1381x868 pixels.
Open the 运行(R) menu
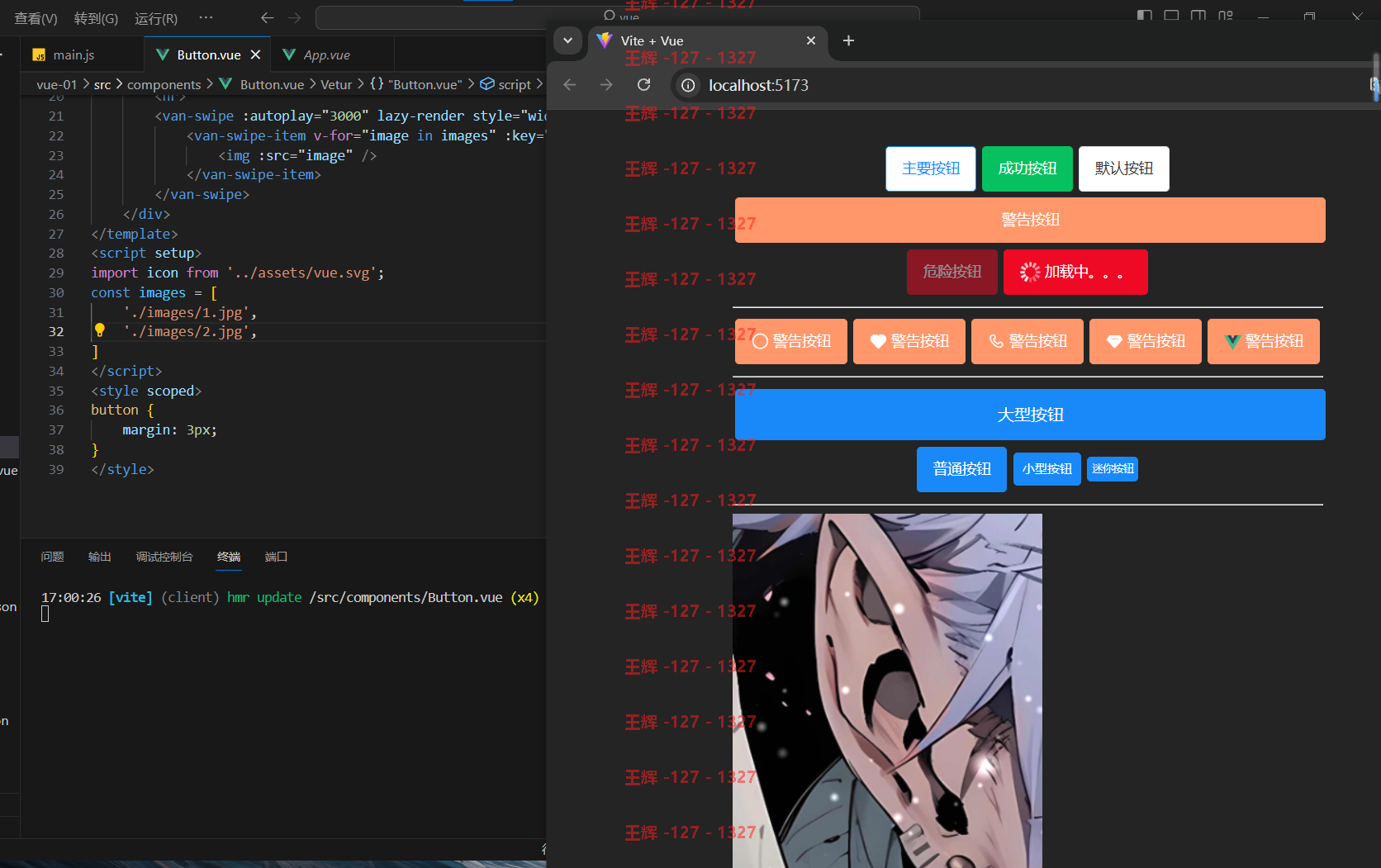pyautogui.click(x=156, y=18)
